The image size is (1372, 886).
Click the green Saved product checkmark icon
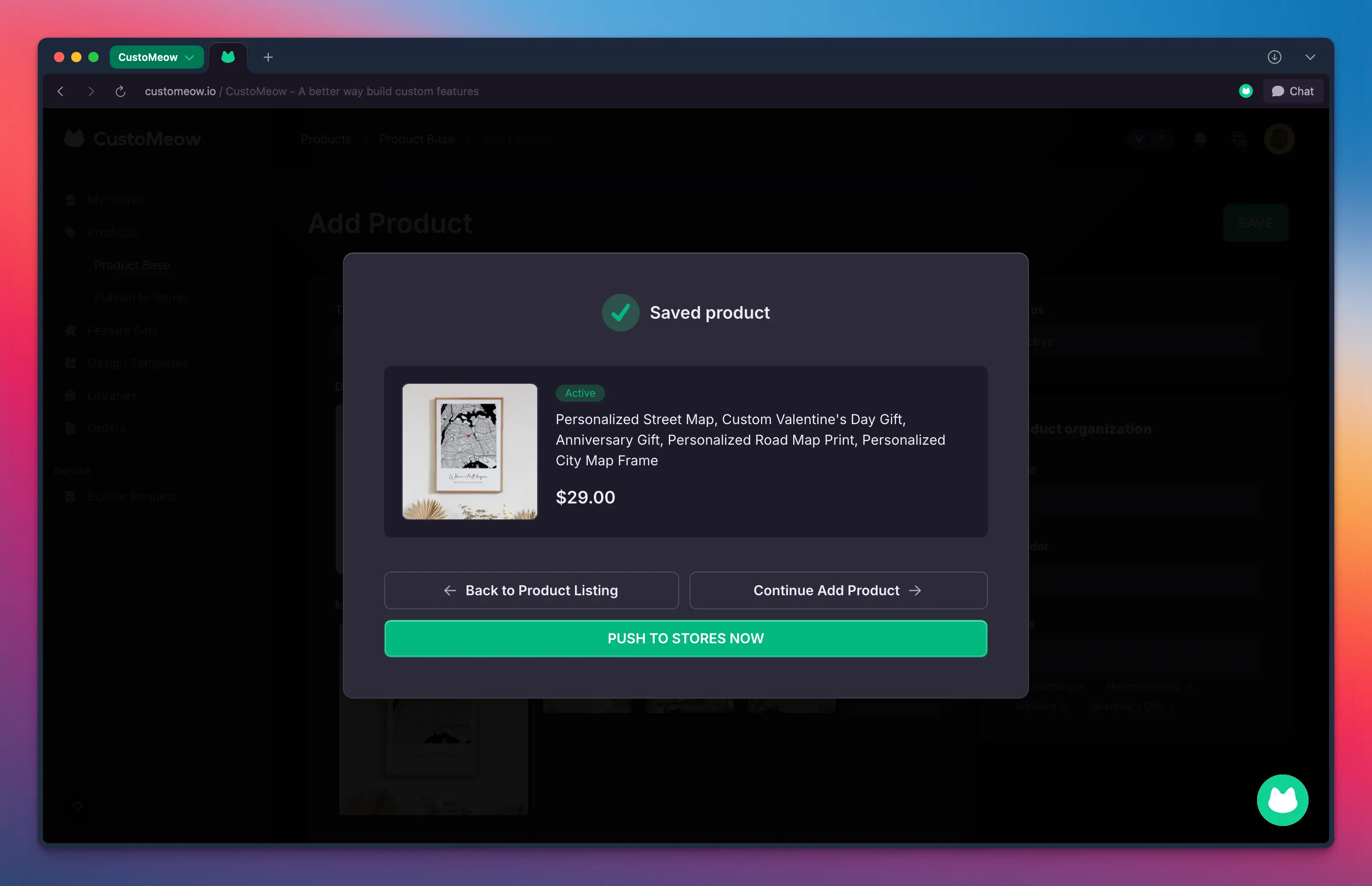[x=620, y=312]
